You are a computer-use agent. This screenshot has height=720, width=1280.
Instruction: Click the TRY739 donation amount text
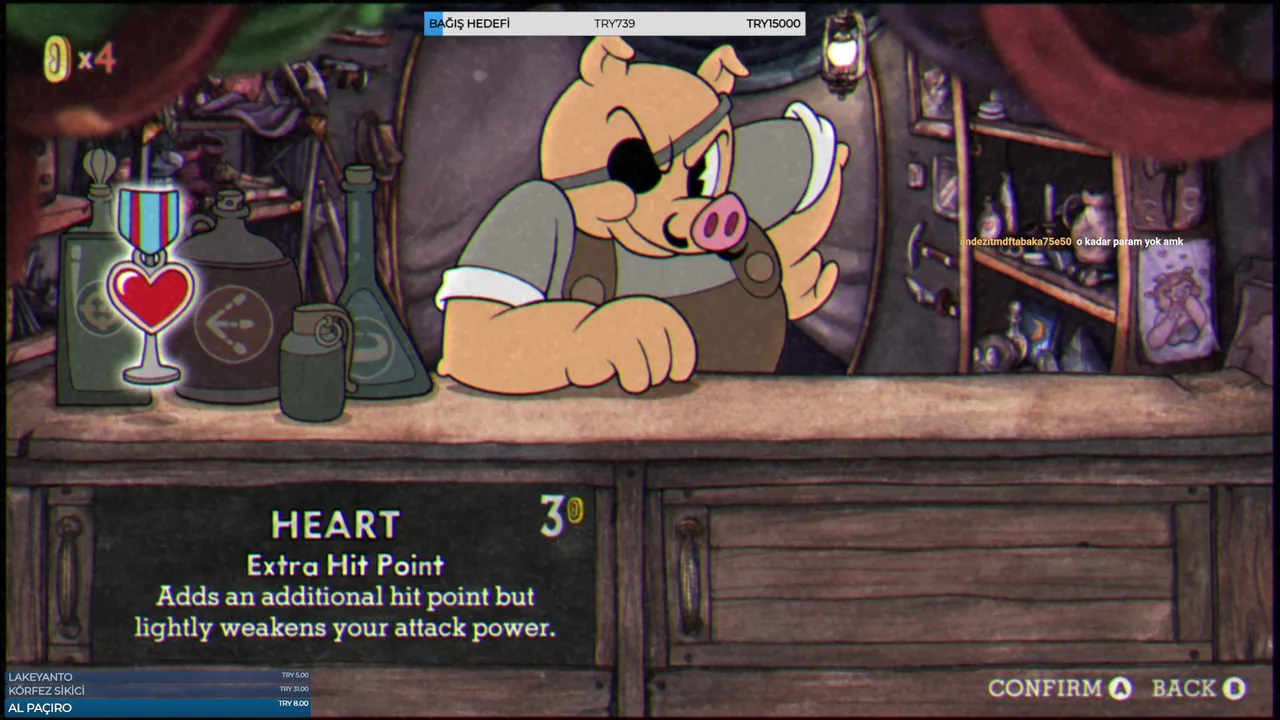614,23
